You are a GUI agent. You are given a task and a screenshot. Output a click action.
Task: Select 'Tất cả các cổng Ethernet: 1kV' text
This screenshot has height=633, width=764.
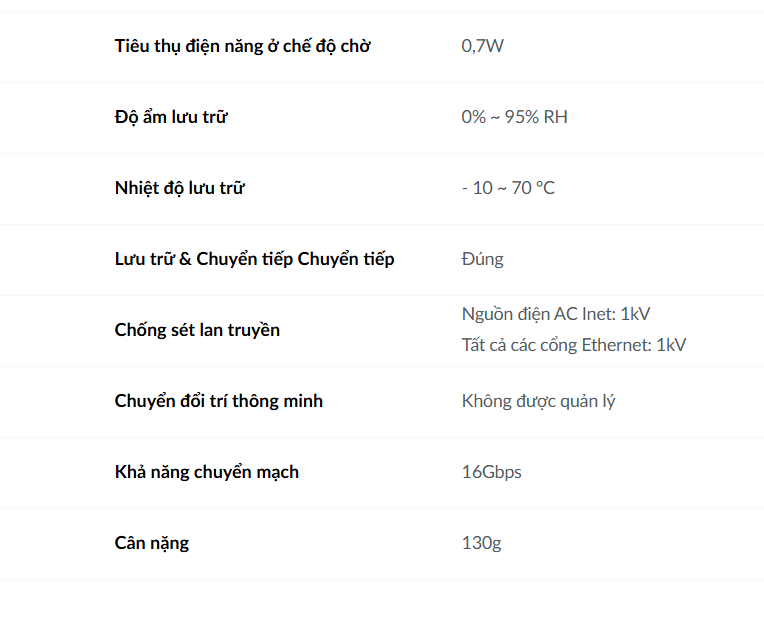point(573,345)
